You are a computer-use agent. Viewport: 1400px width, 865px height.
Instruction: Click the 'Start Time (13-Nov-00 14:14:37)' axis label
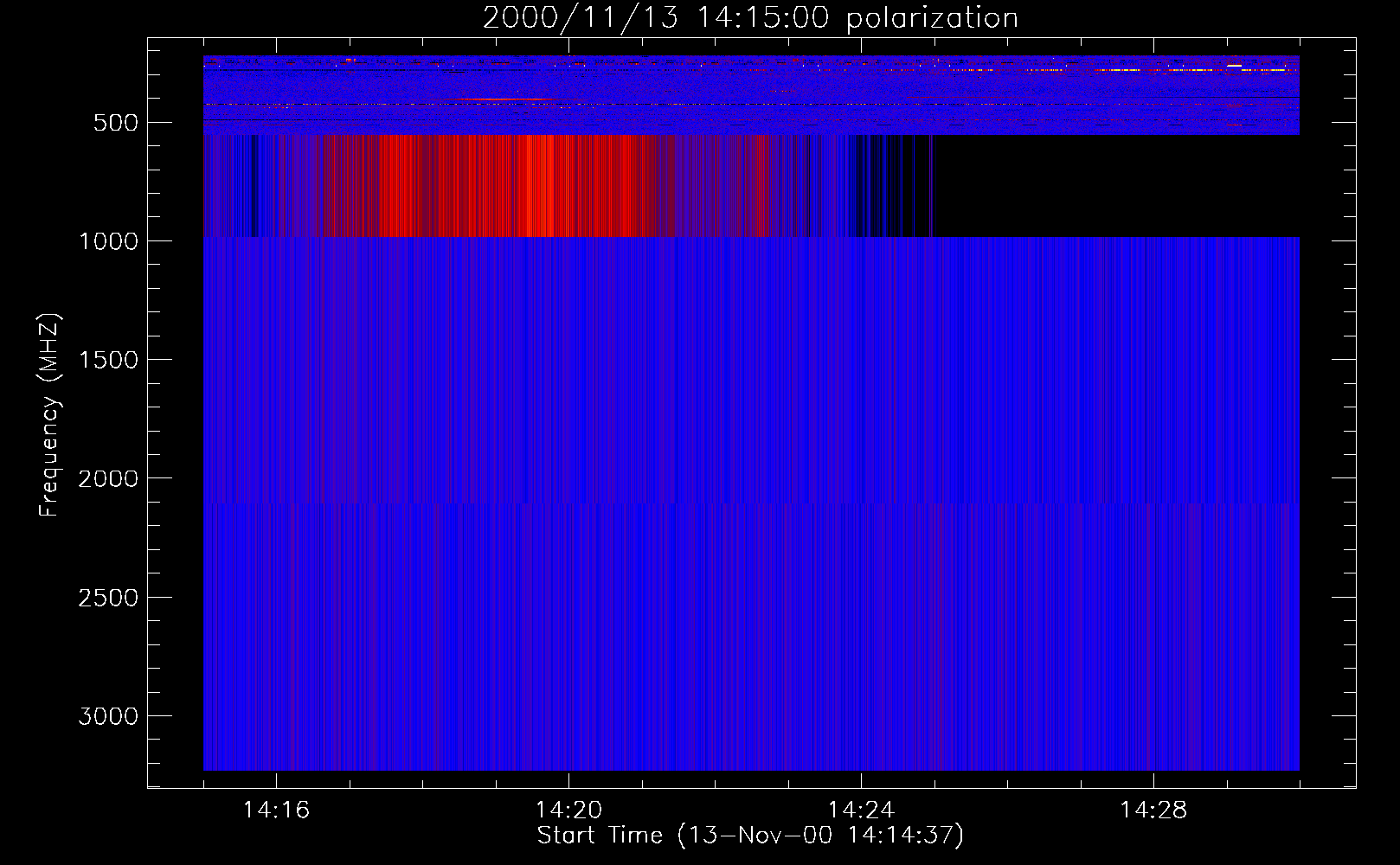[750, 836]
